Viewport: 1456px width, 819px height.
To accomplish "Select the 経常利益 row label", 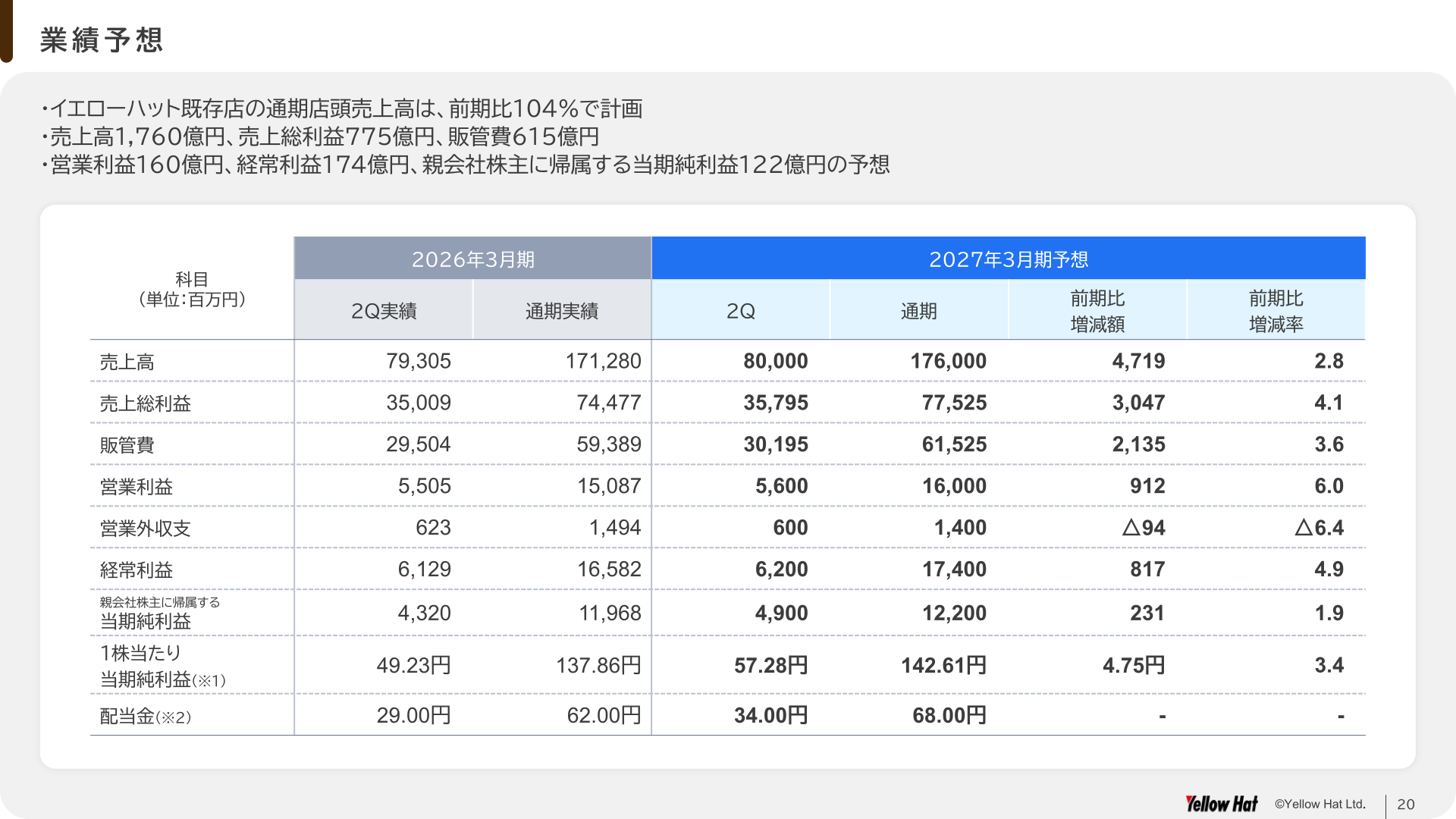I will [136, 570].
